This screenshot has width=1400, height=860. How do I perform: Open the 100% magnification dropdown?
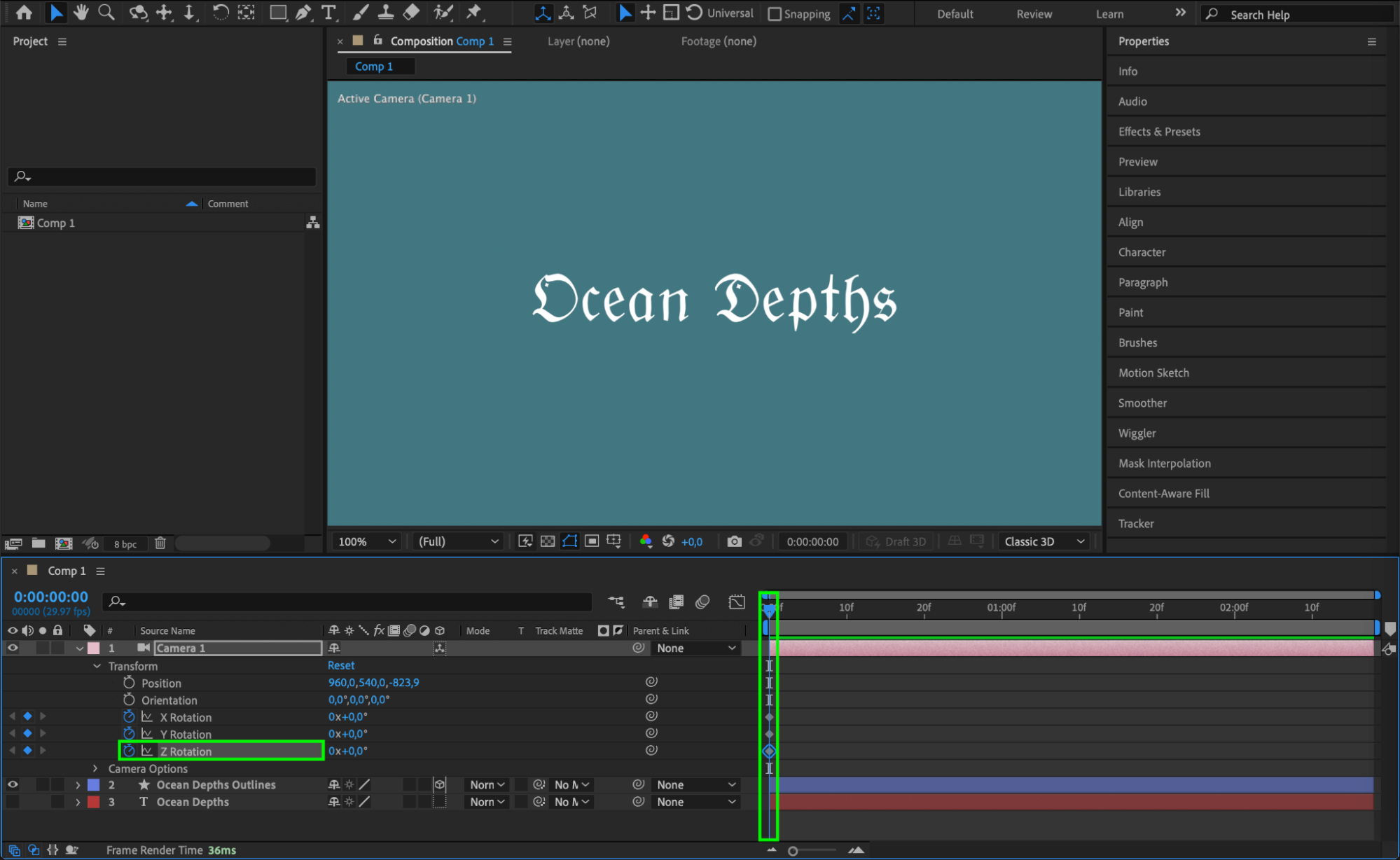(x=367, y=541)
